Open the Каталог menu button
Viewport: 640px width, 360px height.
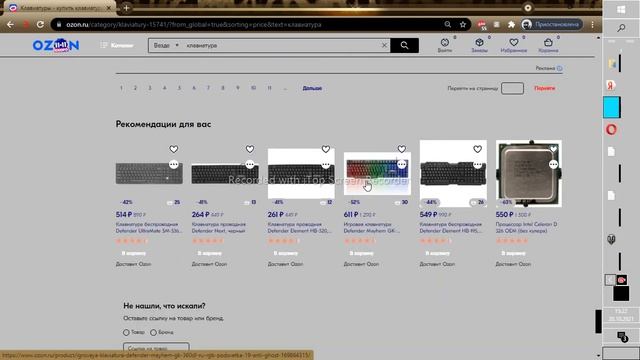[117, 45]
